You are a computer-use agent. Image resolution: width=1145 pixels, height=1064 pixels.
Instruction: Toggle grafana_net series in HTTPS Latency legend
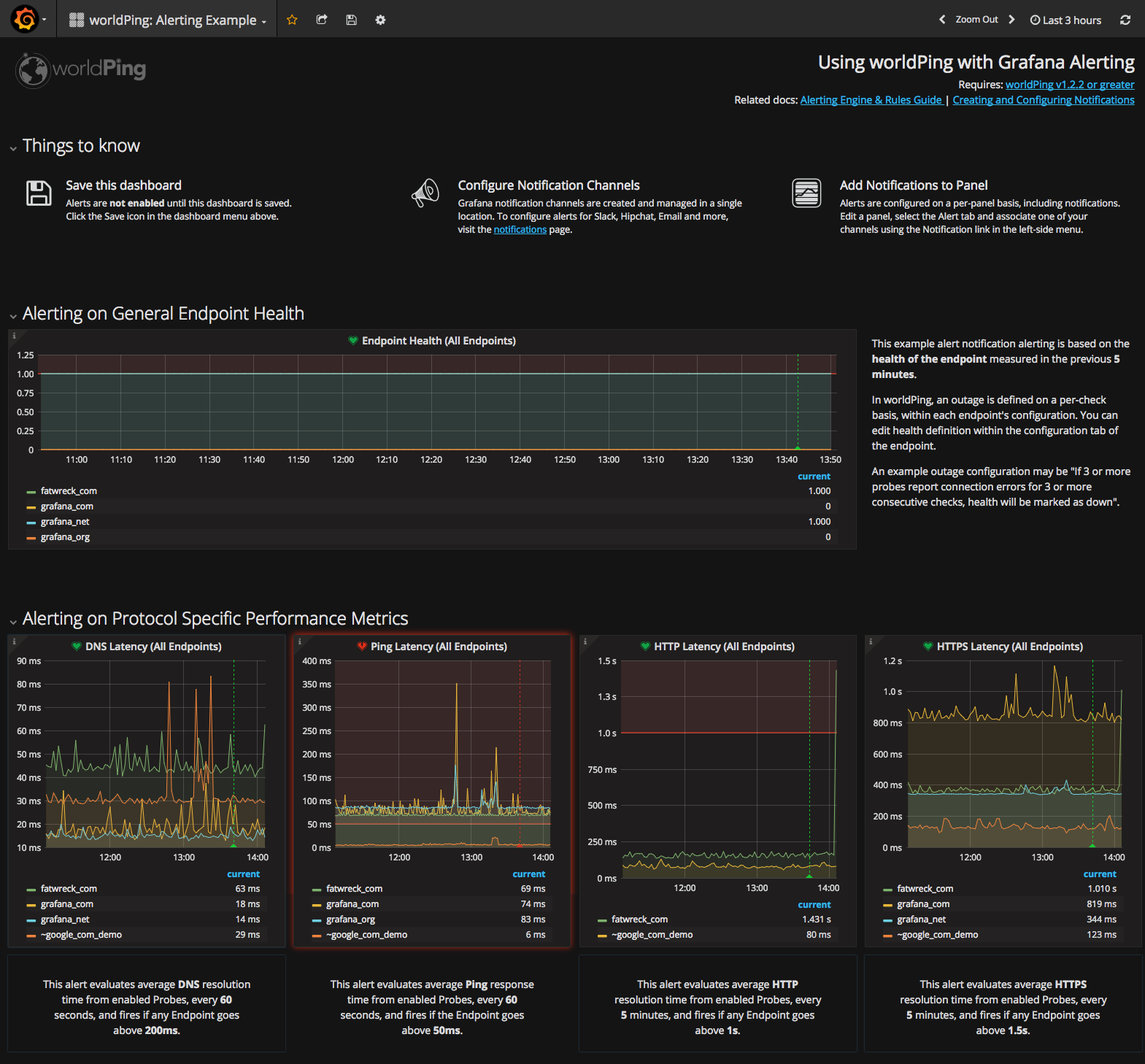pos(921,920)
